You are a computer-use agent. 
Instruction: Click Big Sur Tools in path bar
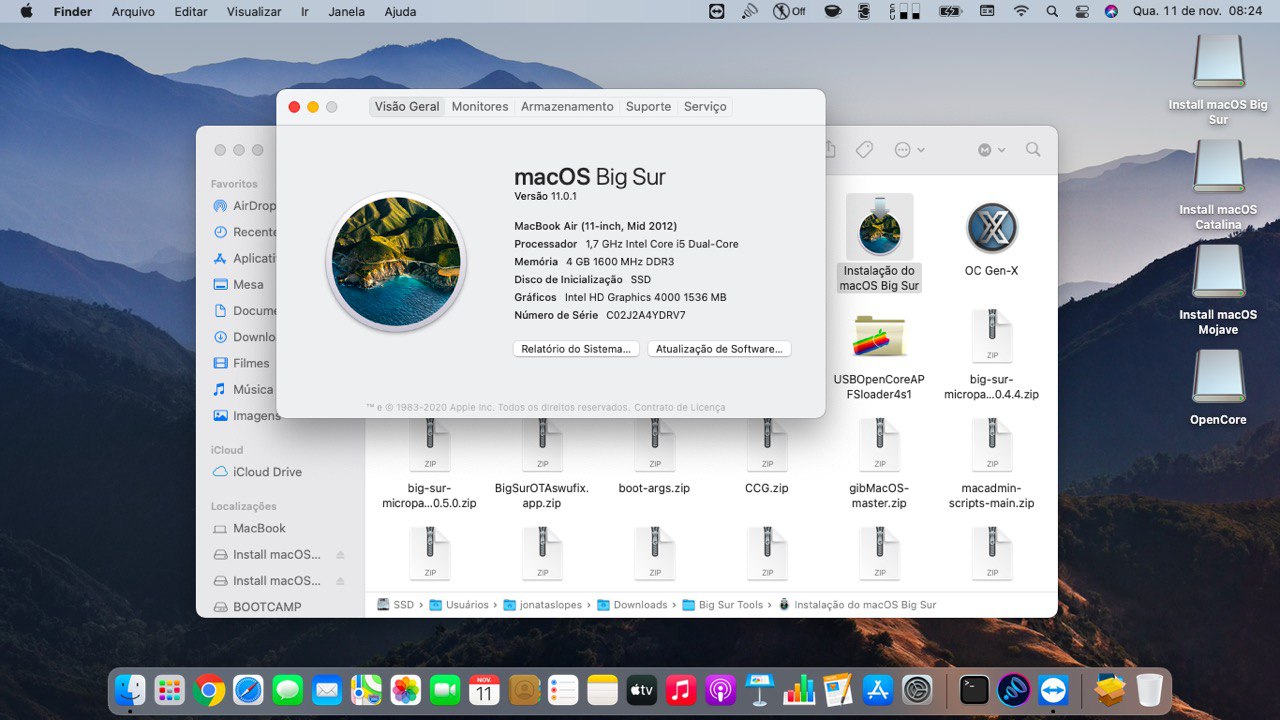pos(723,605)
